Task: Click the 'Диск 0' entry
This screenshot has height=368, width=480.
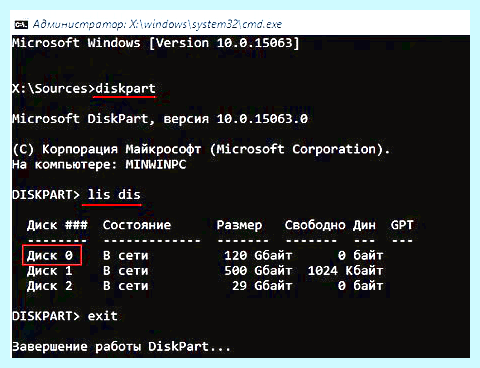Action: 50,256
